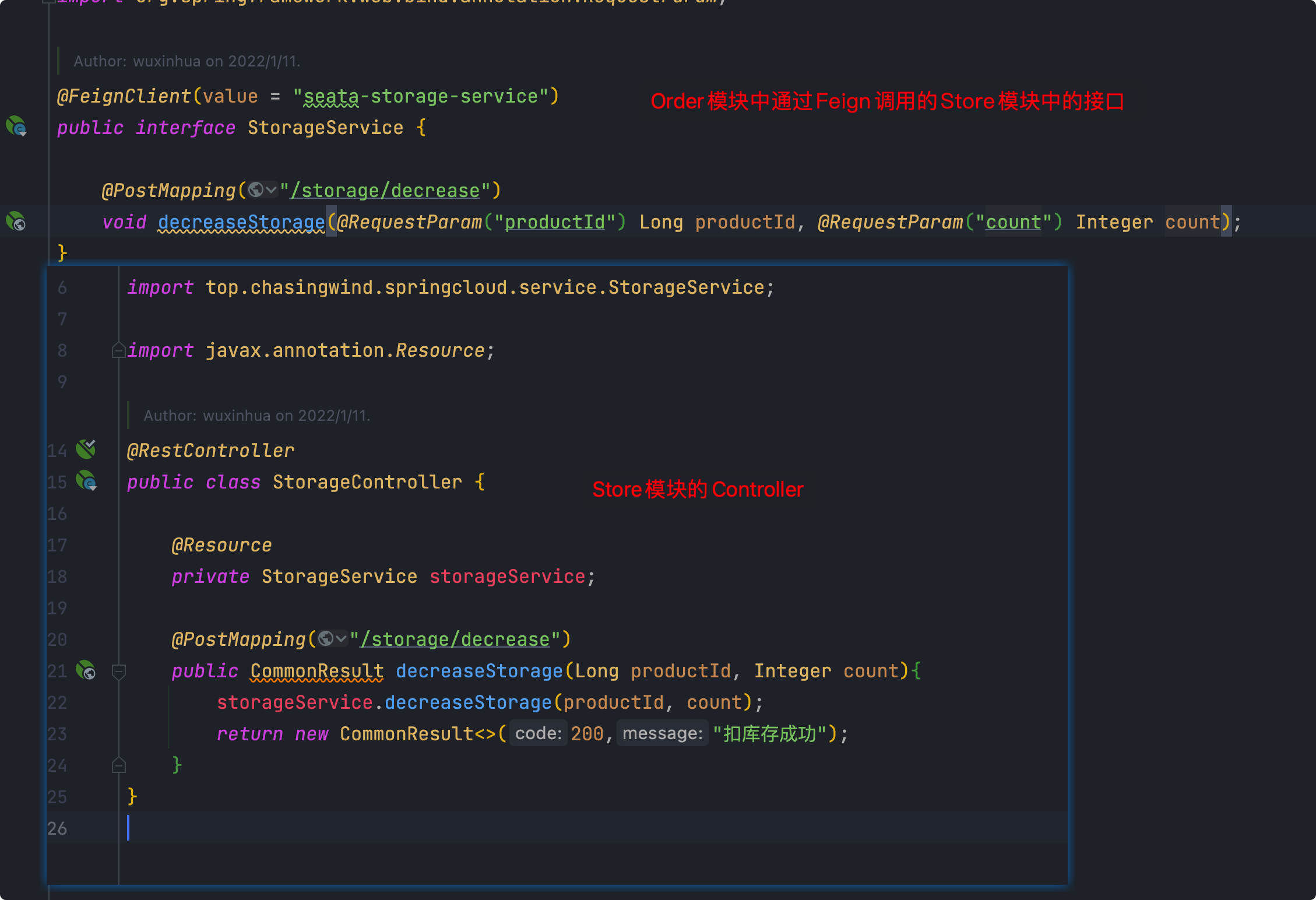This screenshot has width=1316, height=900.
Task: Click the code: parameter hint
Action: tap(538, 733)
